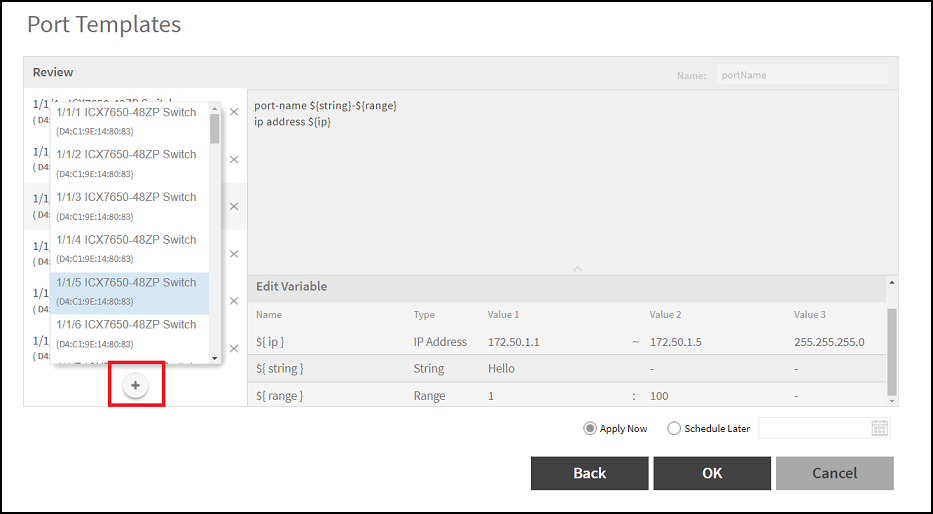This screenshot has height=514, width=933.
Task: Remove the sixth port entry with its X
Action: 234,349
